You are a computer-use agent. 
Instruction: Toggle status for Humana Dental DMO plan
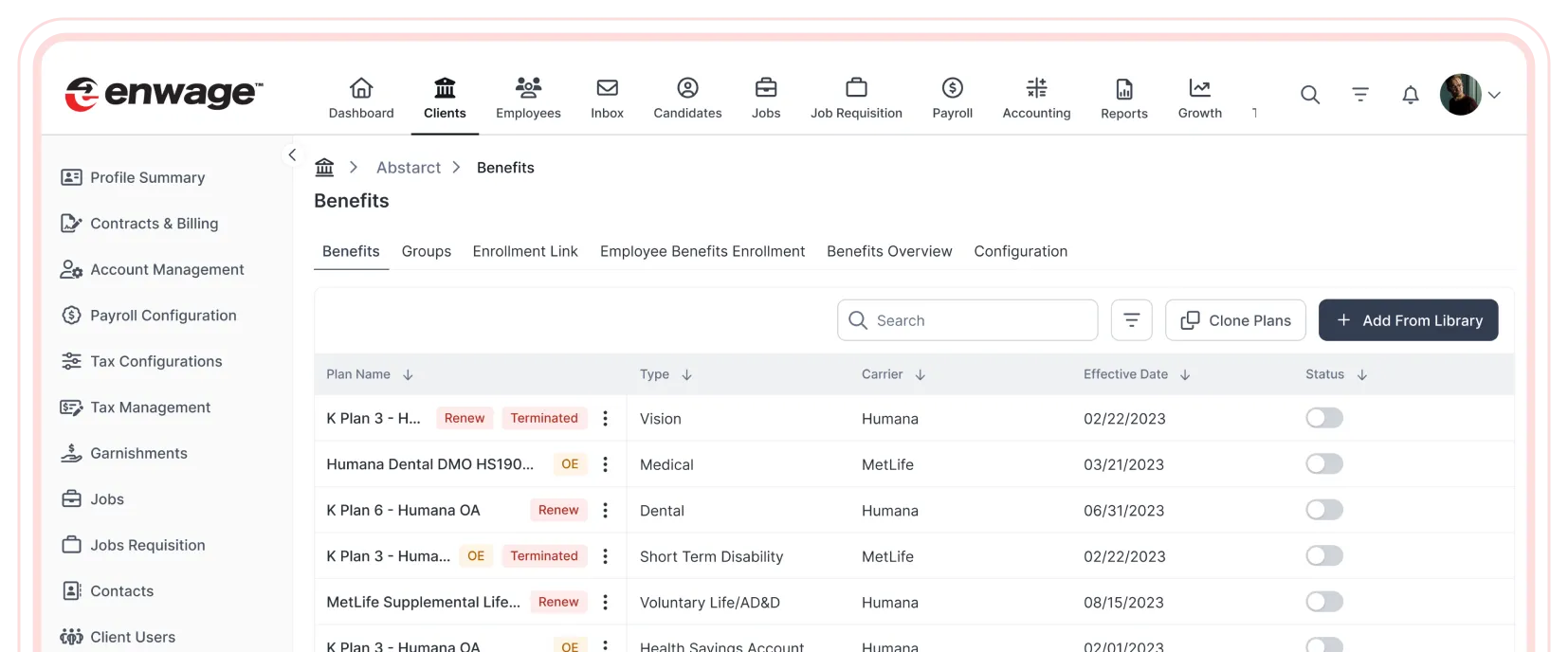(1324, 463)
